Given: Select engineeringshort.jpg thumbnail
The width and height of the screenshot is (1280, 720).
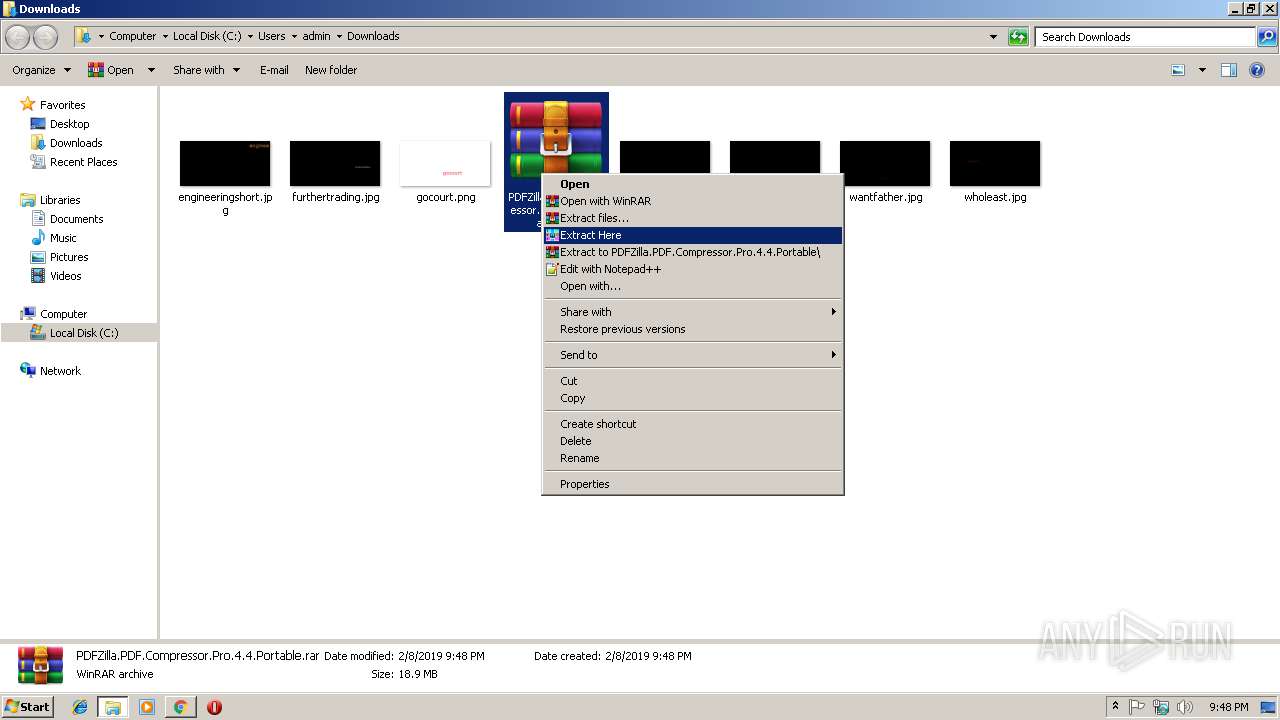Looking at the screenshot, I should point(225,163).
